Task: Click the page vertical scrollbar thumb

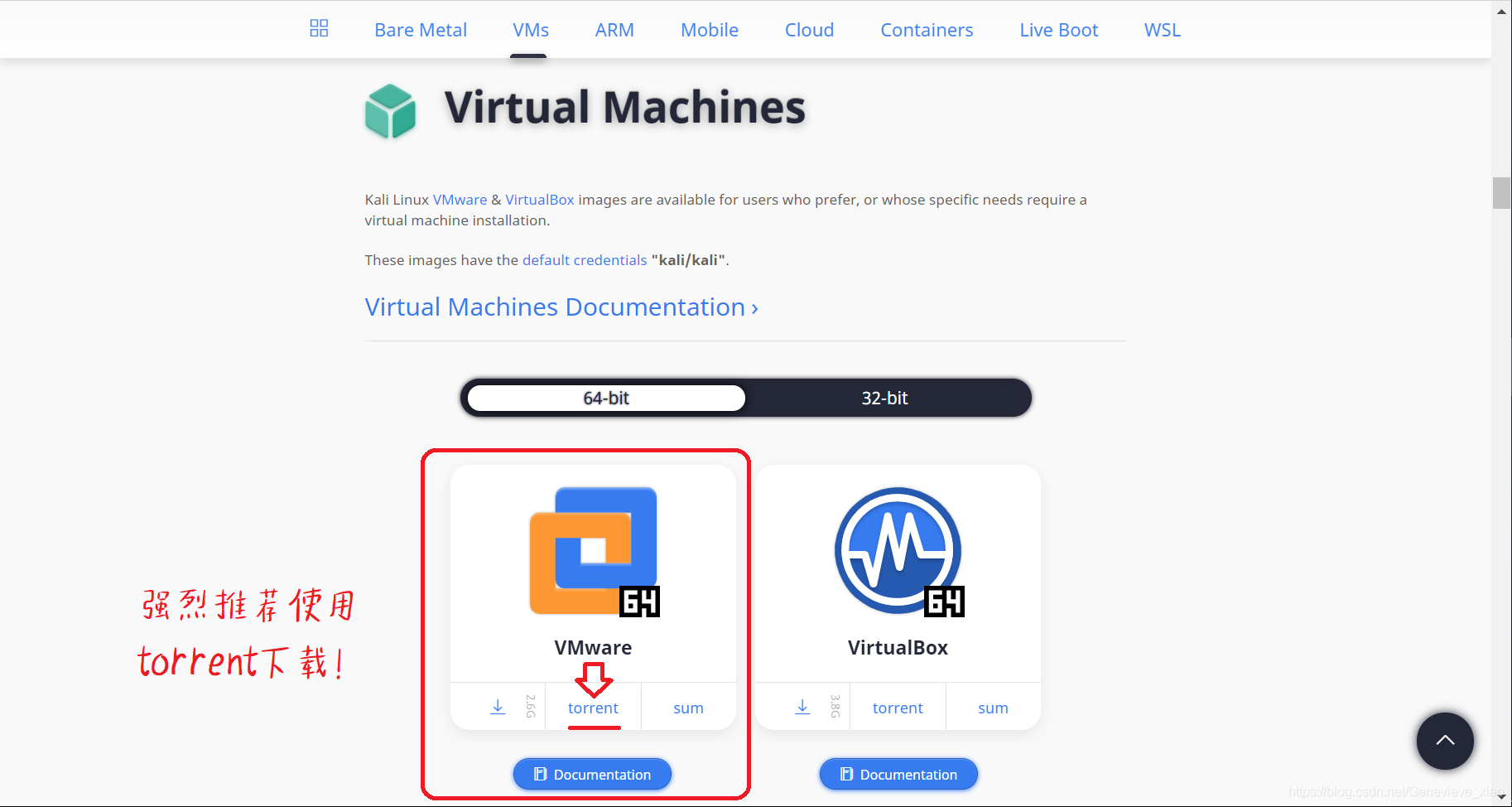Action: pyautogui.click(x=1501, y=192)
